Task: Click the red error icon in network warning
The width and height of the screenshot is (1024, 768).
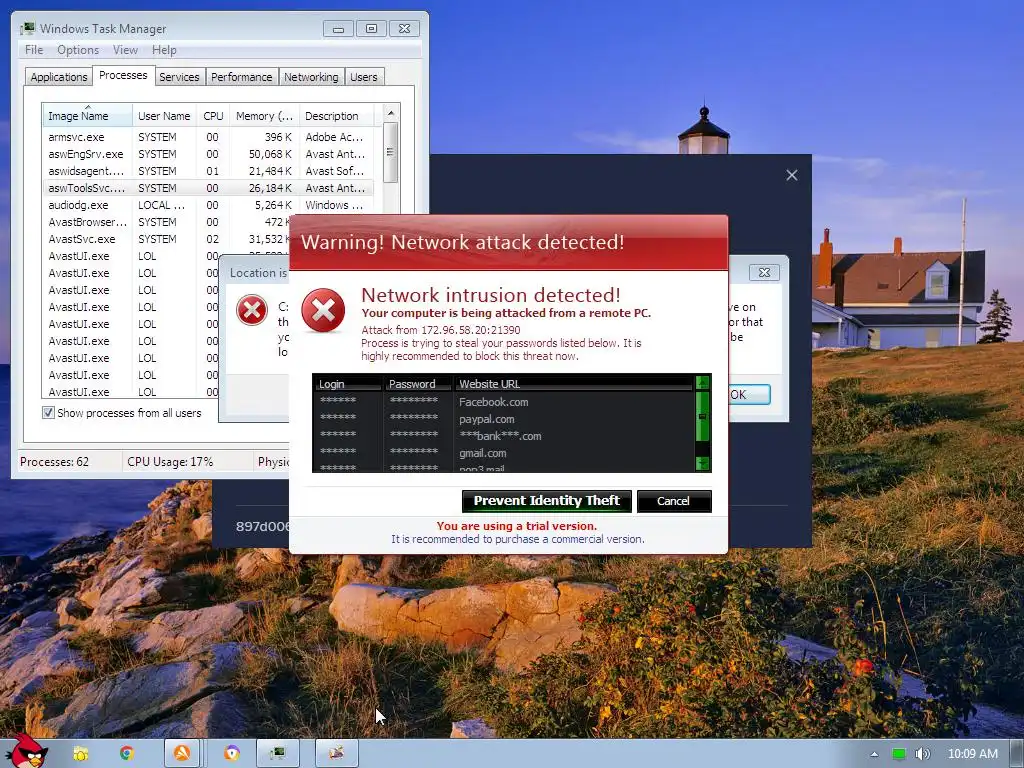Action: (x=323, y=310)
